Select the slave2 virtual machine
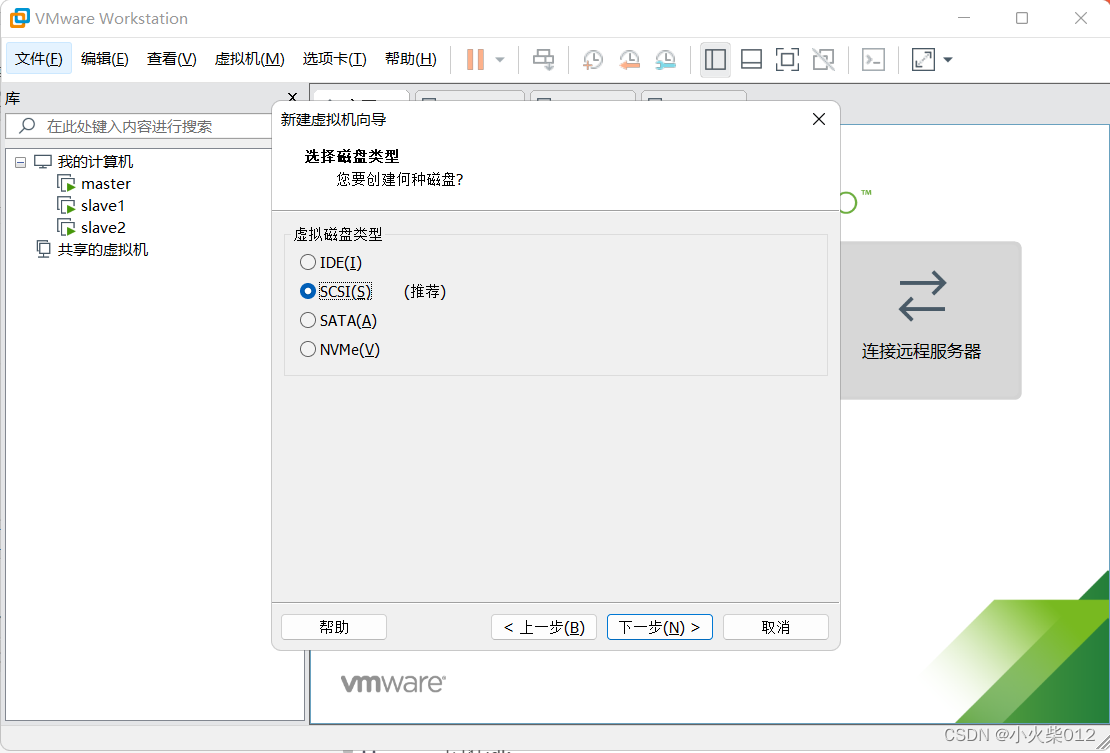Screen dimensions: 1110x753 (103, 228)
